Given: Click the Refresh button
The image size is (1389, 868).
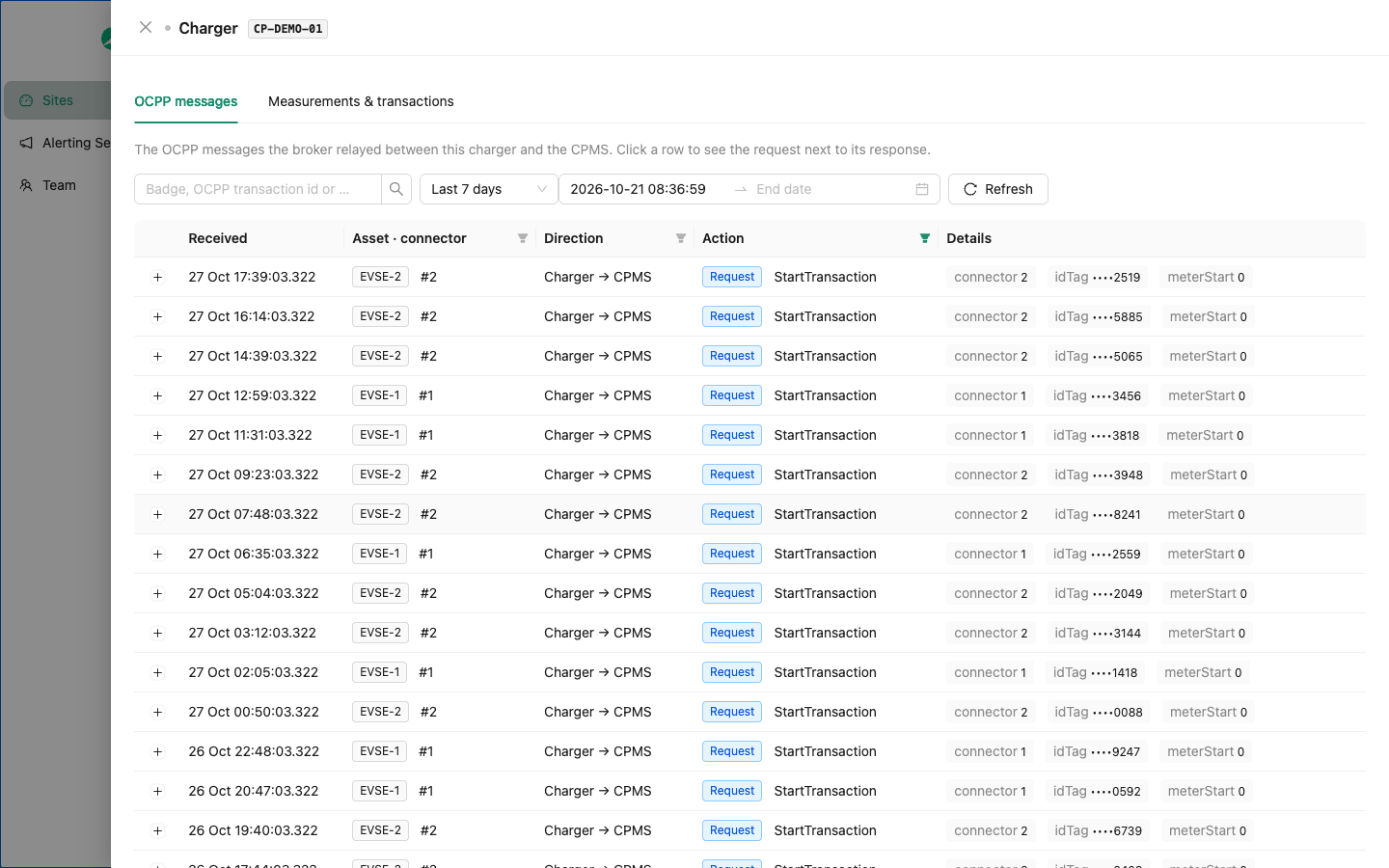Looking at the screenshot, I should [998, 189].
